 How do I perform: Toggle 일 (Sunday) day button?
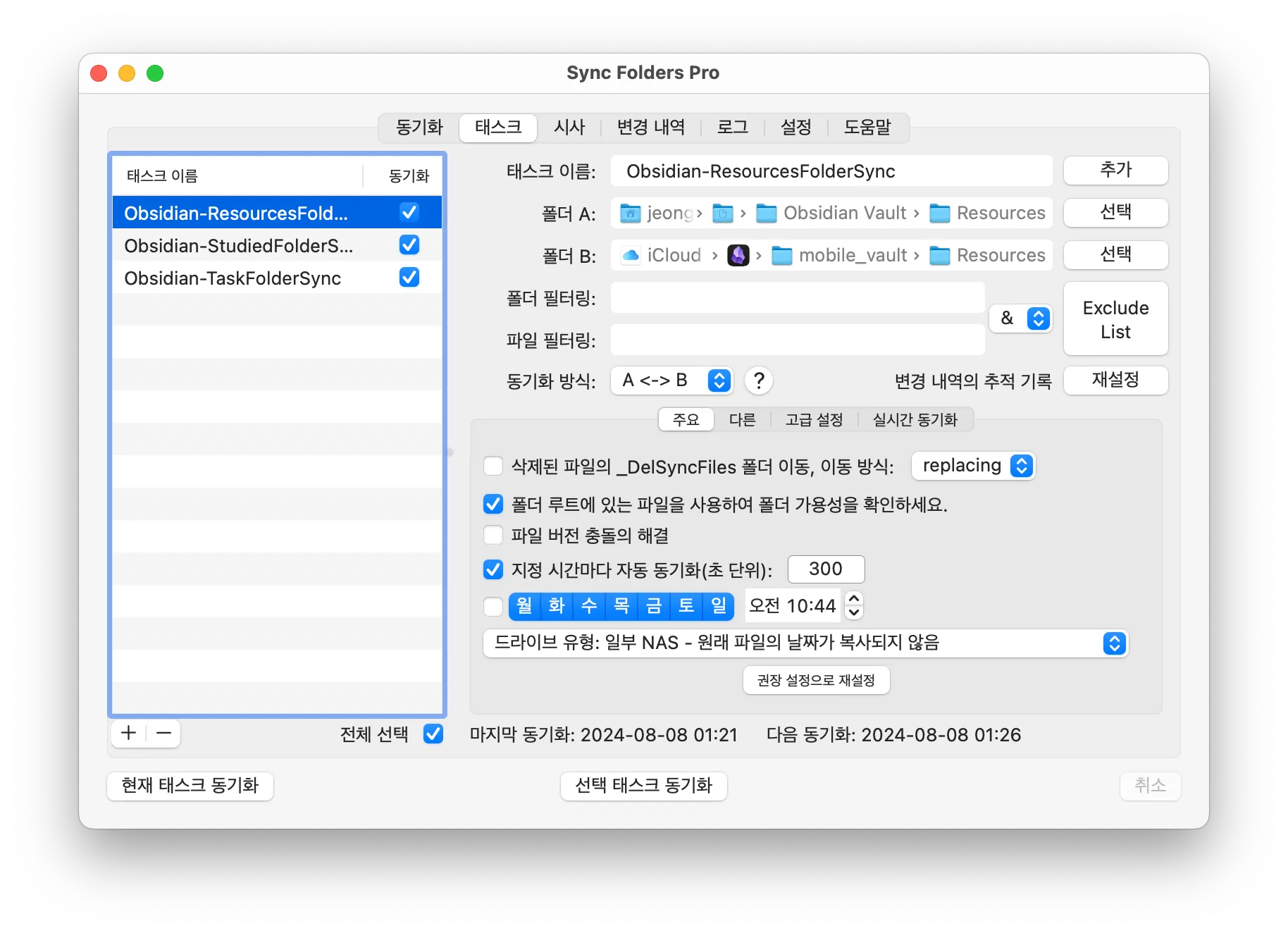719,605
